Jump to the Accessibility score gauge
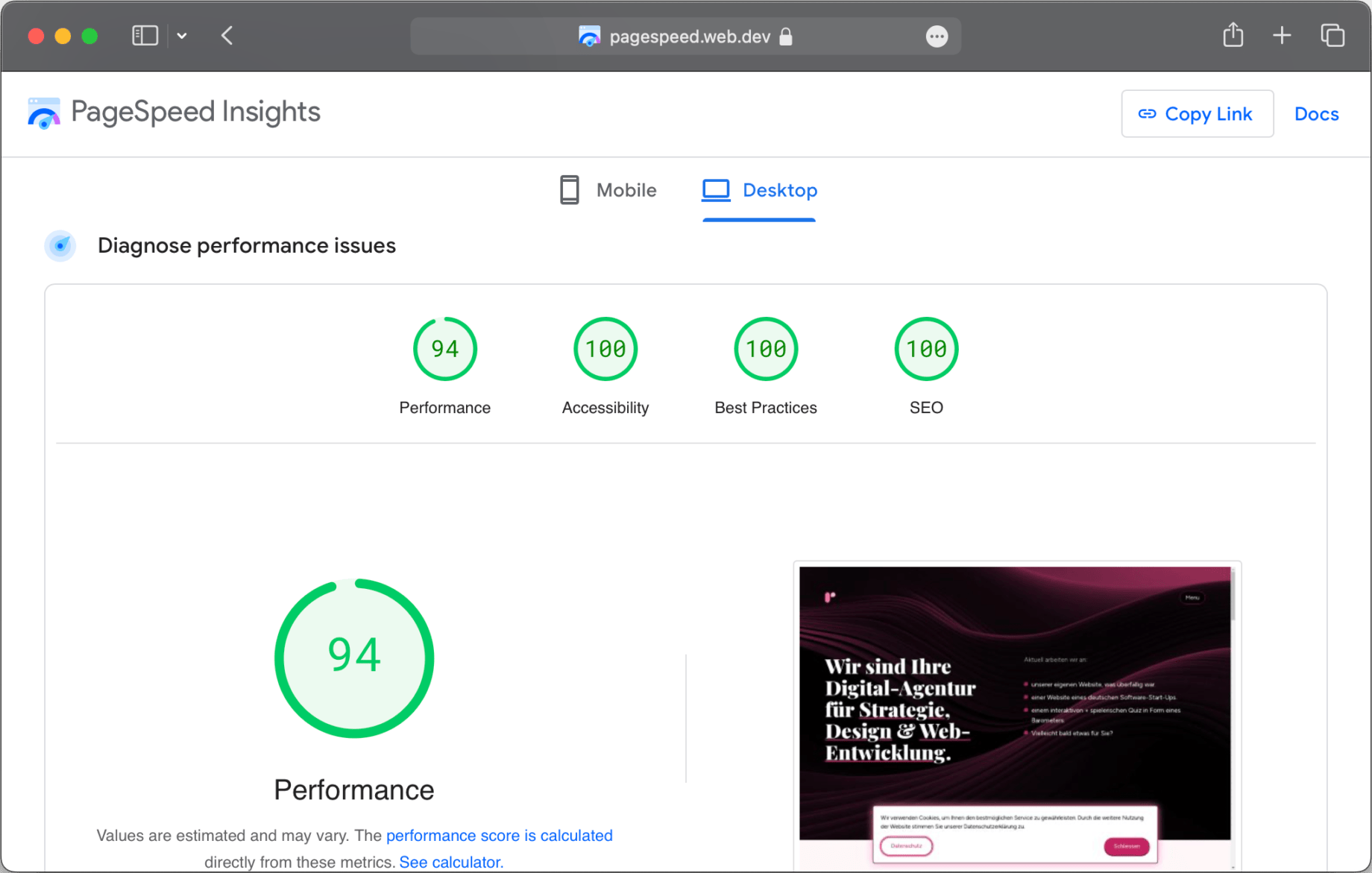This screenshot has width=1372, height=873. point(605,349)
